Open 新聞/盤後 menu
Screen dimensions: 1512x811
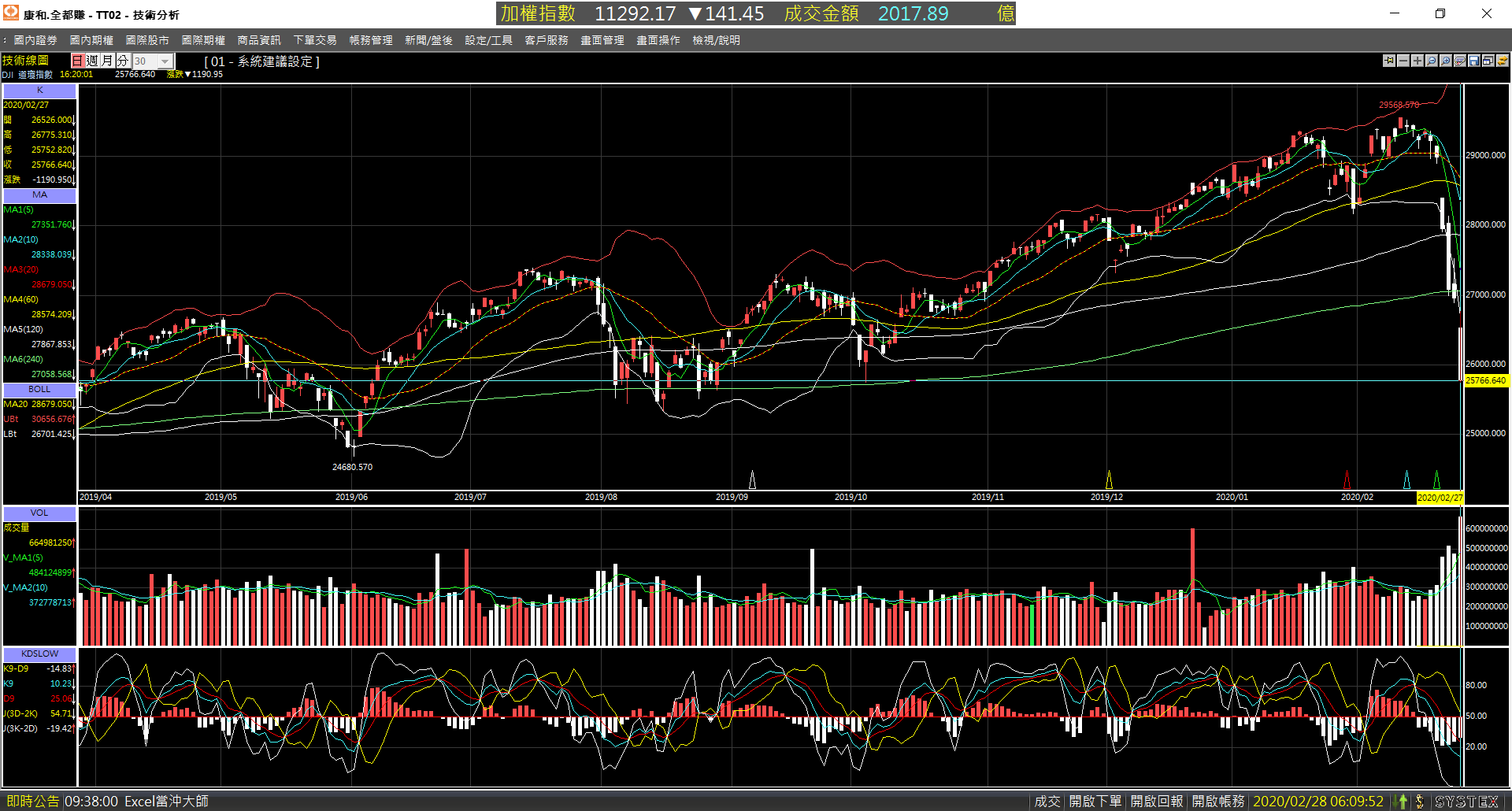pyautogui.click(x=428, y=40)
